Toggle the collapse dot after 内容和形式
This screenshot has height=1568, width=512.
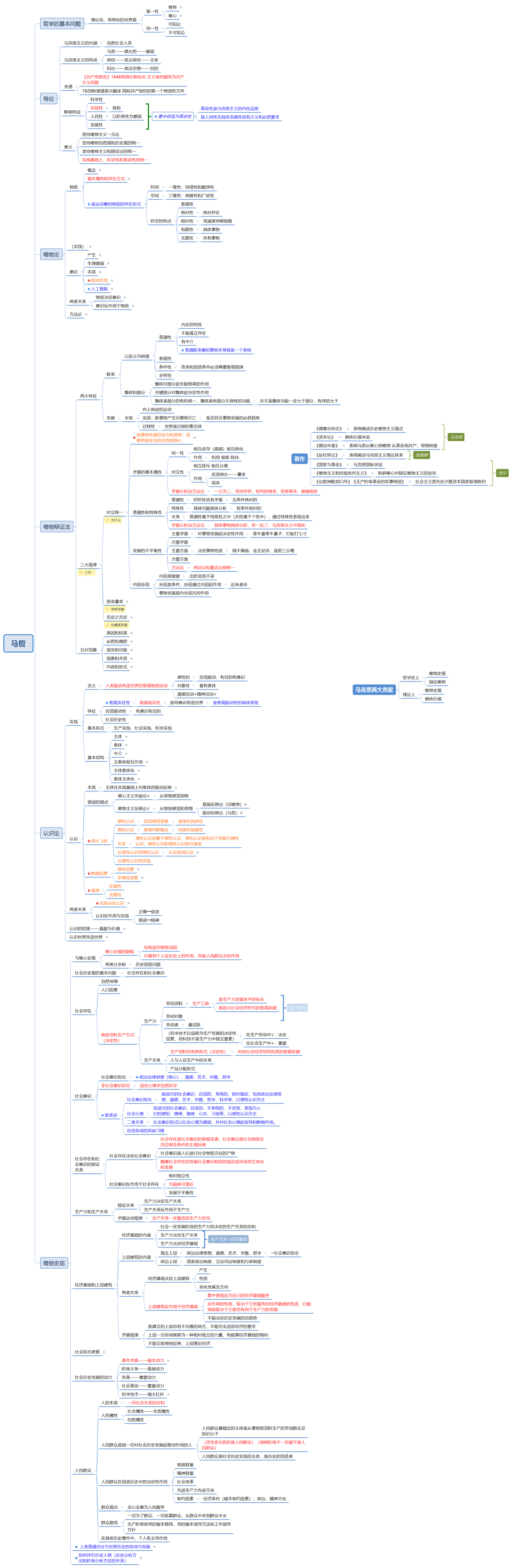132,667
